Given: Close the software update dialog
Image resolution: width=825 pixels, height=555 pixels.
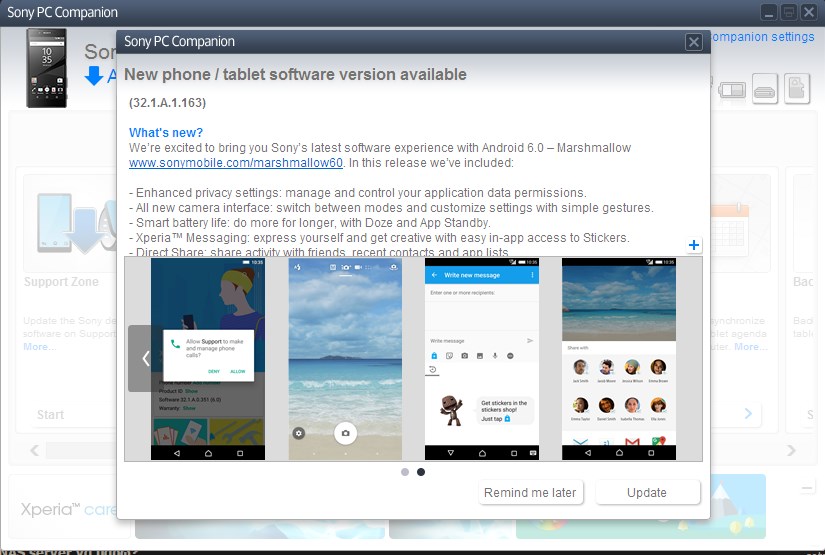Looking at the screenshot, I should [x=693, y=42].
